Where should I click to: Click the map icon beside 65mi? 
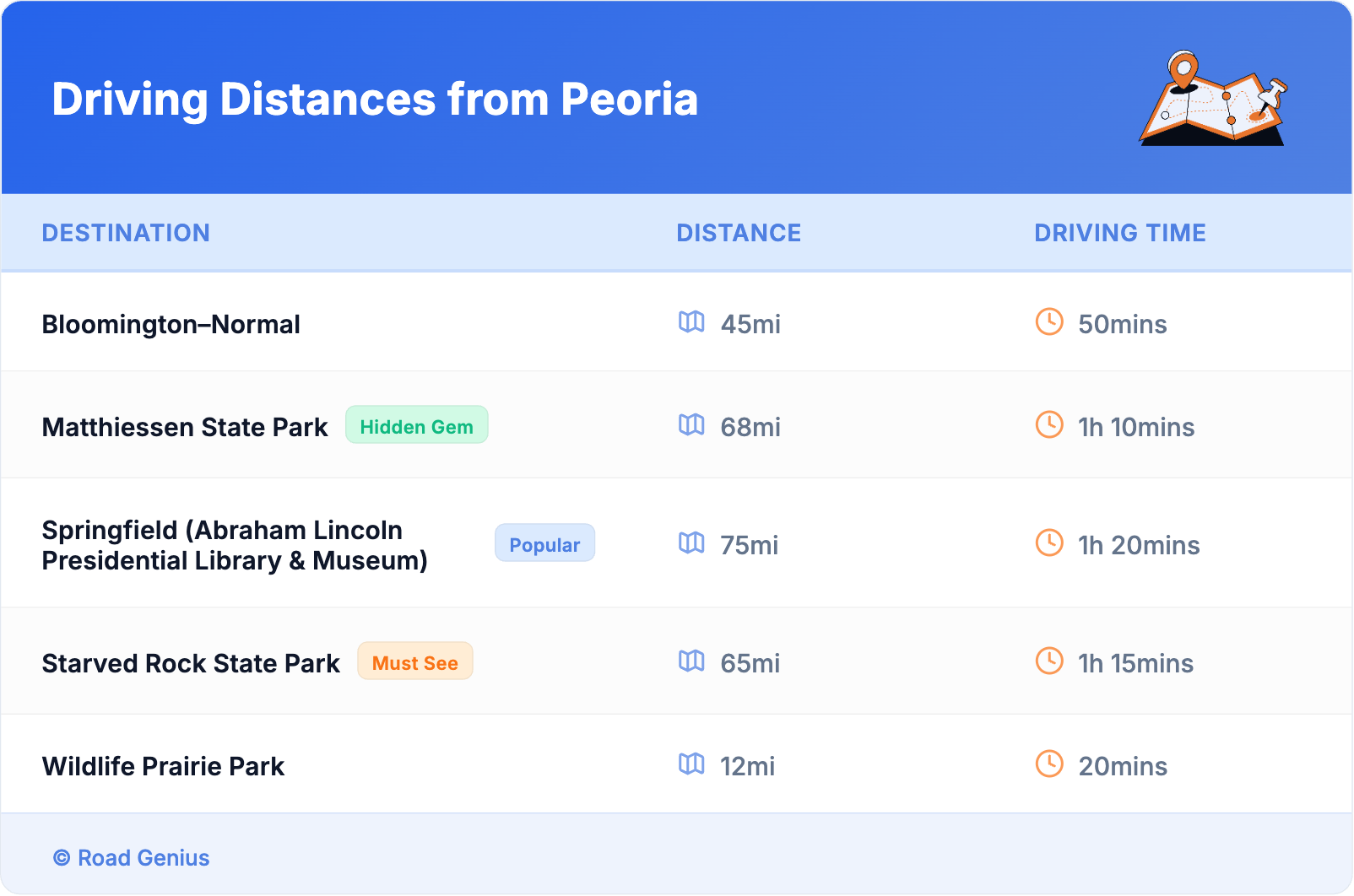(691, 661)
